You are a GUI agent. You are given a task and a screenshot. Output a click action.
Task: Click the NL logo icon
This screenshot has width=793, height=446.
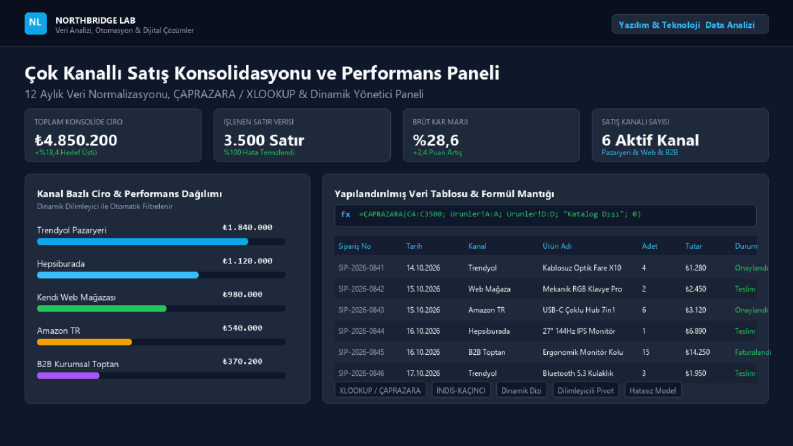pyautogui.click(x=35, y=24)
